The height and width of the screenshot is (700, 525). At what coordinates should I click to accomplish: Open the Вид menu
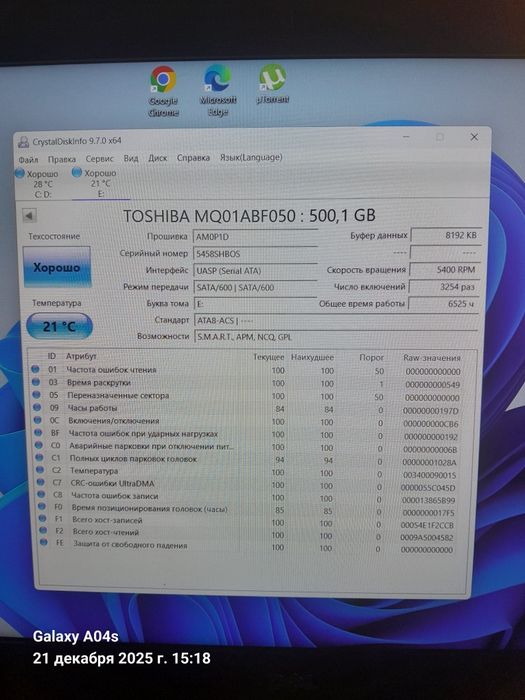pyautogui.click(x=131, y=158)
